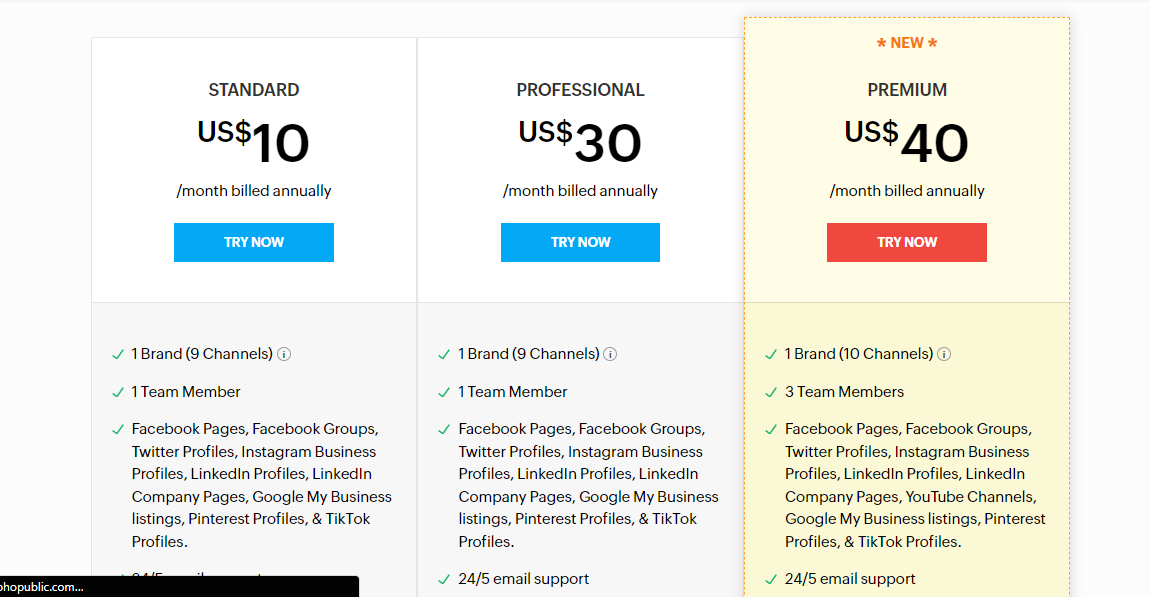Click info icon beside Premium 10 Channels
The image size is (1150, 597).
(944, 354)
